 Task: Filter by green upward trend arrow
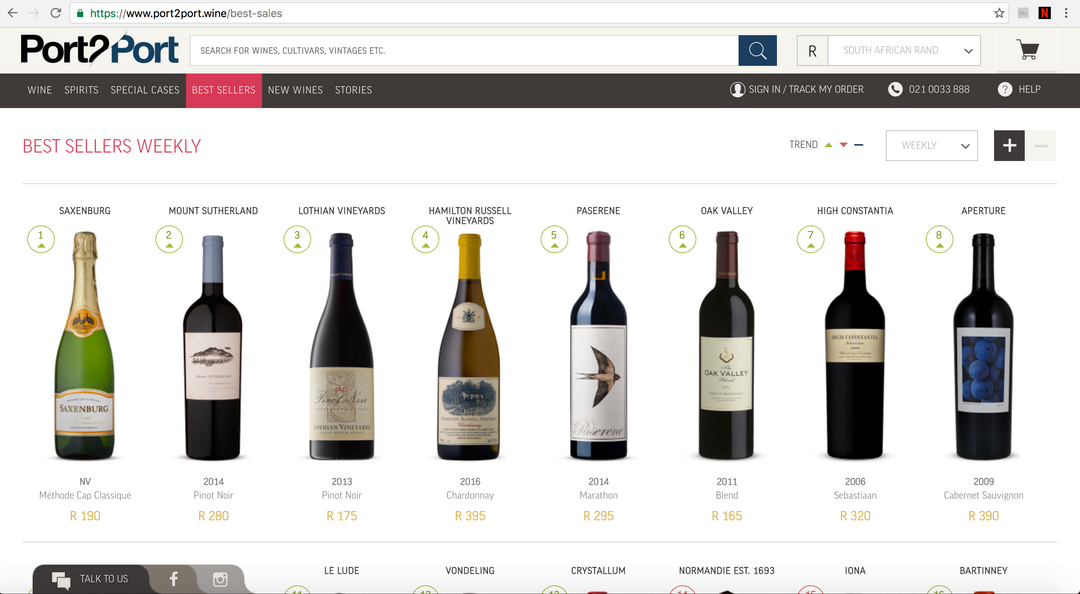(x=828, y=145)
